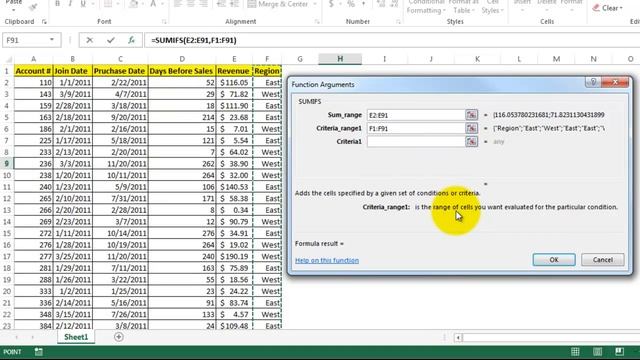Open the Clipboard dialog launcher

[44, 22]
